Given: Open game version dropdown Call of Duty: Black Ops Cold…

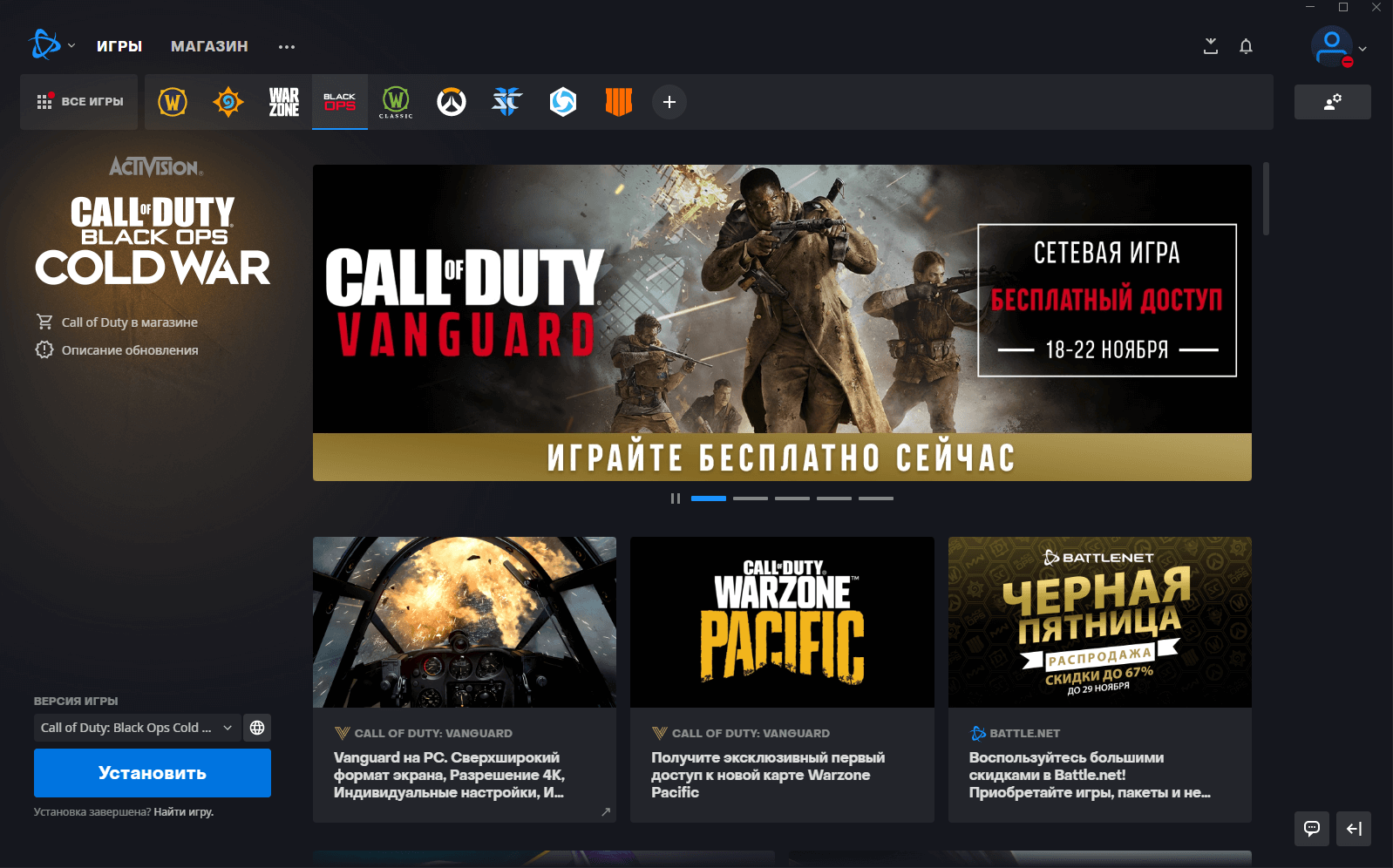Looking at the screenshot, I should point(137,728).
